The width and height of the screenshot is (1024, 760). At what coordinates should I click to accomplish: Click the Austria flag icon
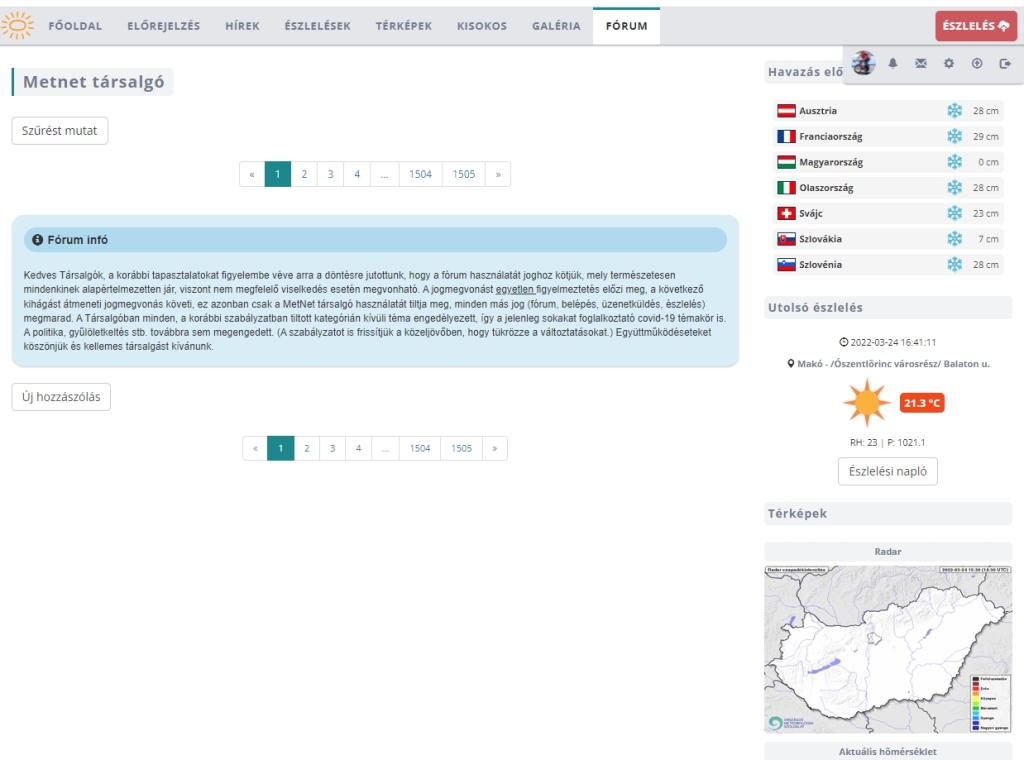coord(786,111)
